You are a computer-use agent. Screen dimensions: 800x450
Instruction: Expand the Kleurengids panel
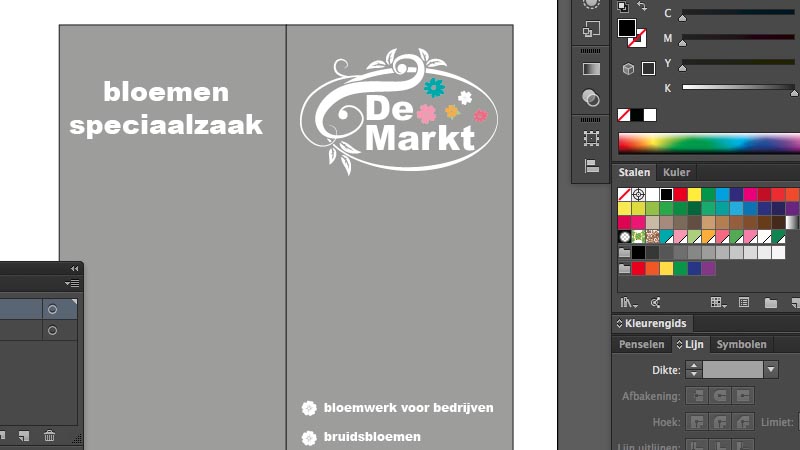619,324
